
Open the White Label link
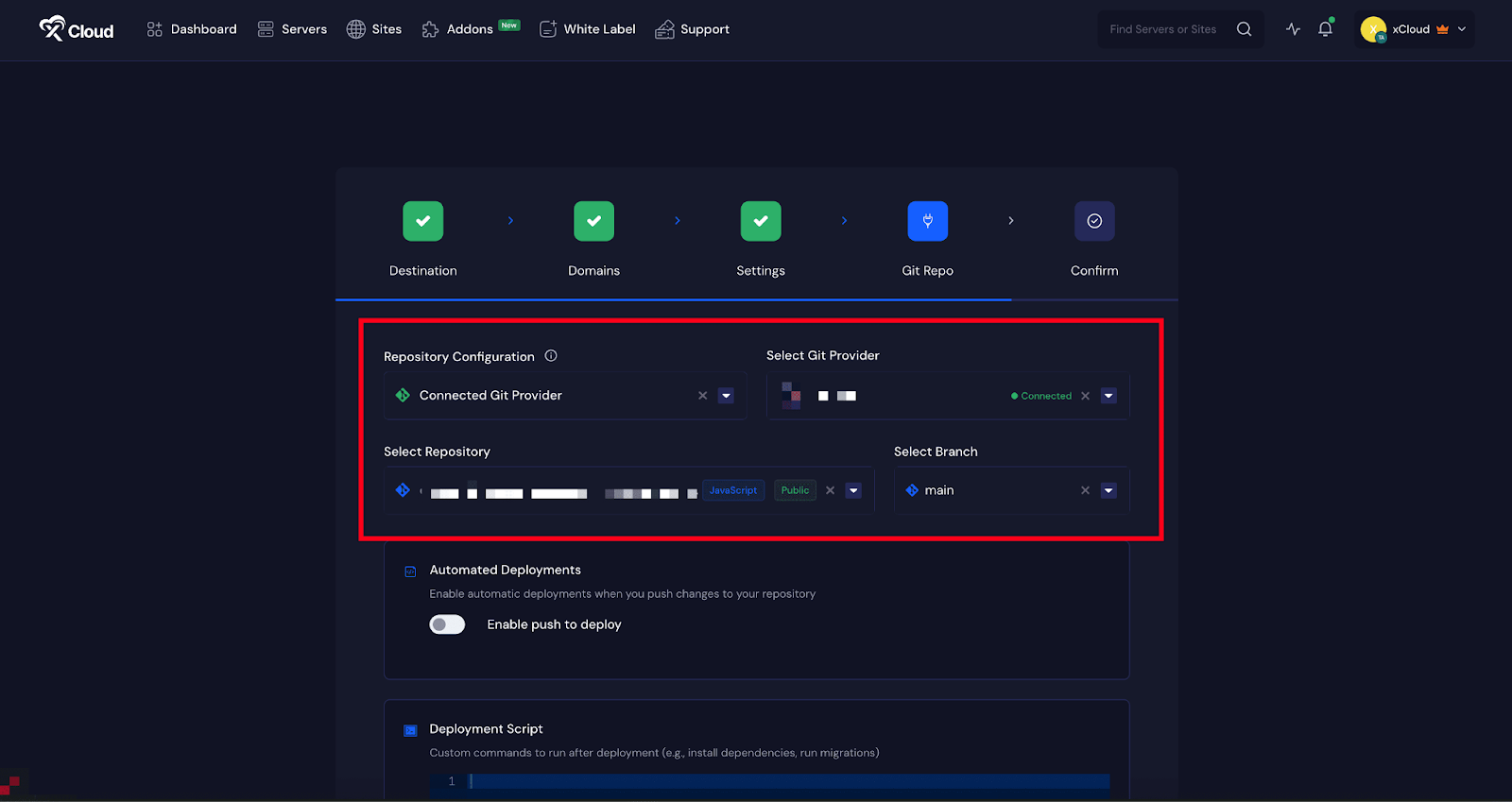pos(587,29)
